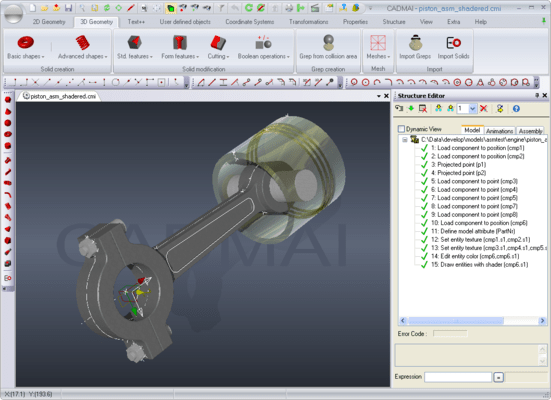Open the Properties ribbon tab
This screenshot has height=400, width=551.
point(355,22)
